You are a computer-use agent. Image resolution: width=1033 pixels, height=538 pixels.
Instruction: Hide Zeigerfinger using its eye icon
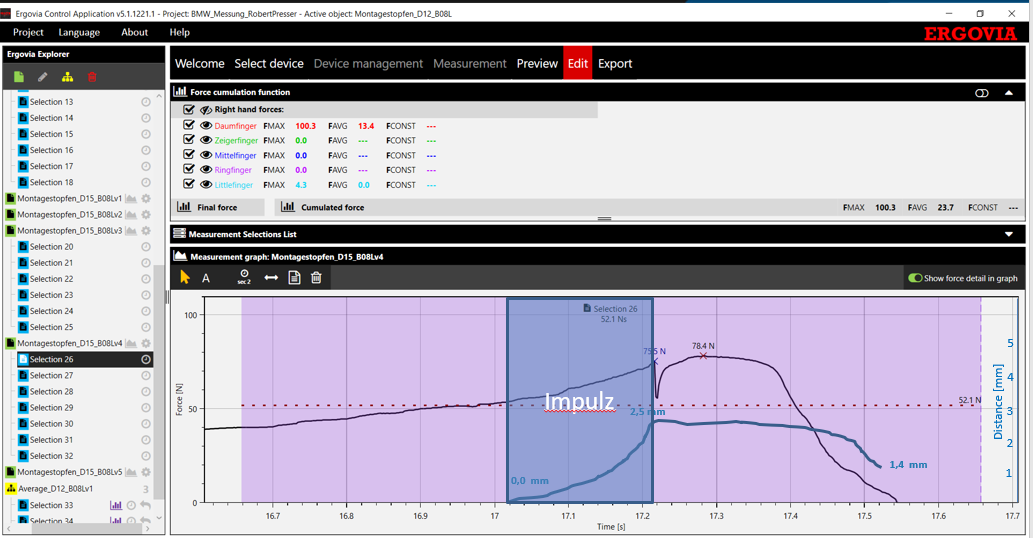(206, 141)
